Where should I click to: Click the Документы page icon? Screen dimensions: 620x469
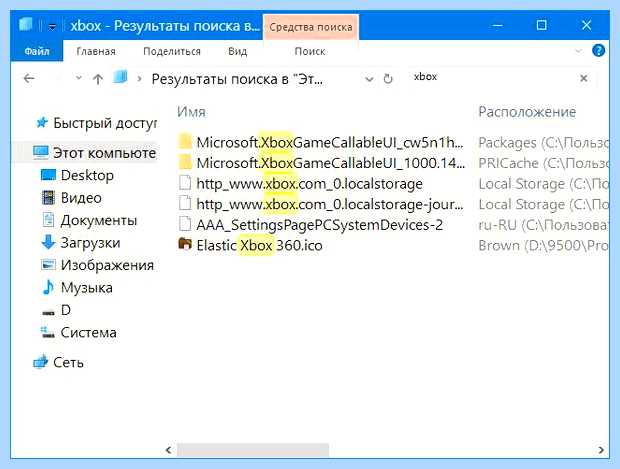click(48, 220)
